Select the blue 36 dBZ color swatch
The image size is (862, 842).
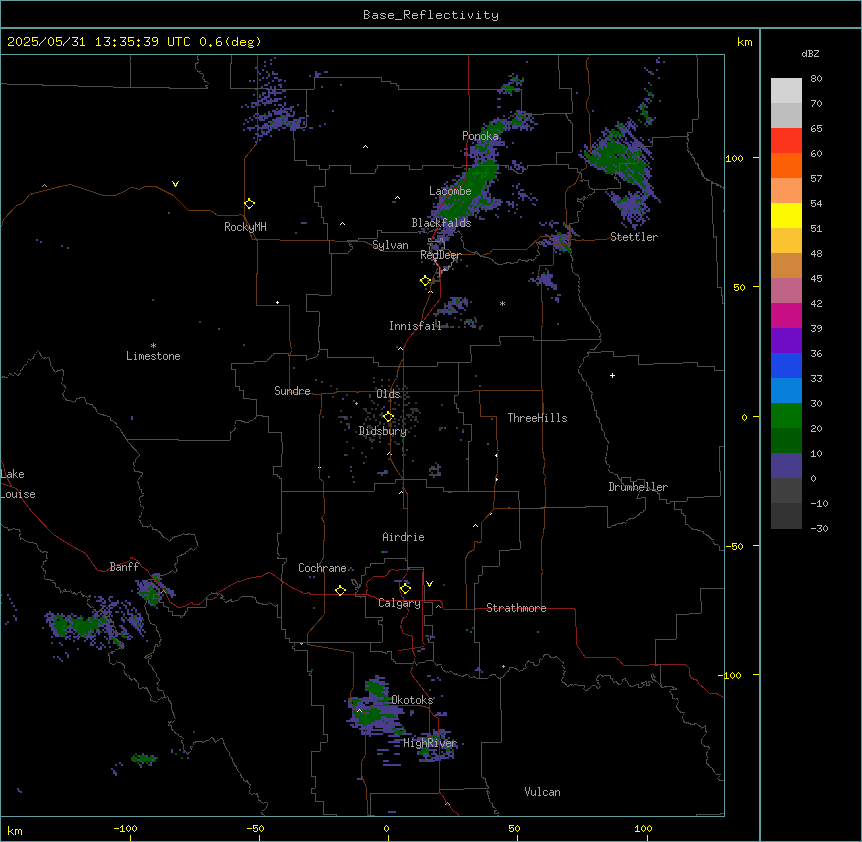786,365
